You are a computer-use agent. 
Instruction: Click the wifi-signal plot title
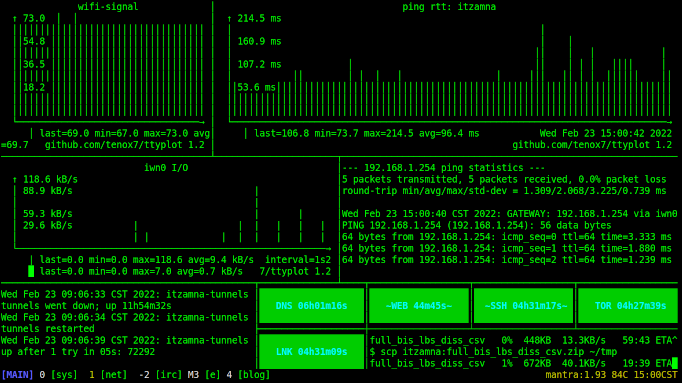(108, 7)
